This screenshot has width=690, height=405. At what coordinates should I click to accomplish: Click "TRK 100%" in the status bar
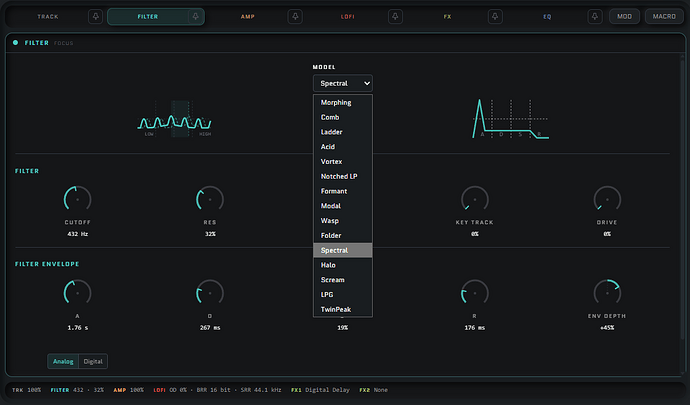[x=26, y=390]
